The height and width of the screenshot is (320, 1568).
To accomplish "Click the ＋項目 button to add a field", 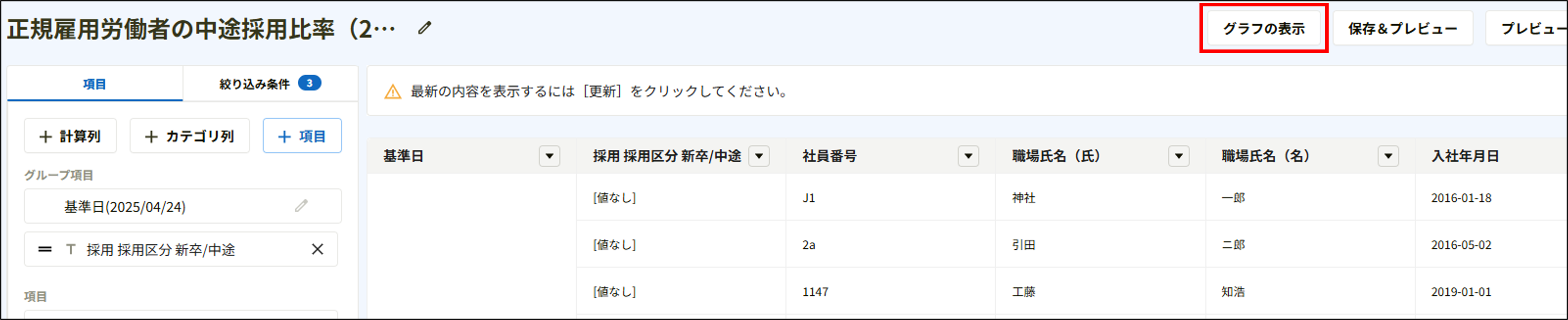I will click(x=302, y=135).
